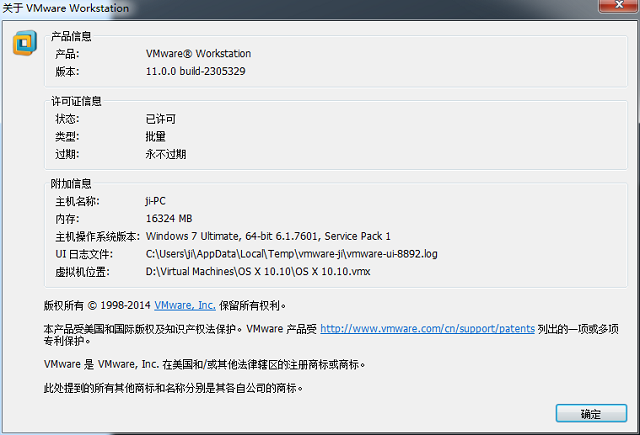
Task: Select the version text 11.0.0 build-2305329
Action: 196,71
